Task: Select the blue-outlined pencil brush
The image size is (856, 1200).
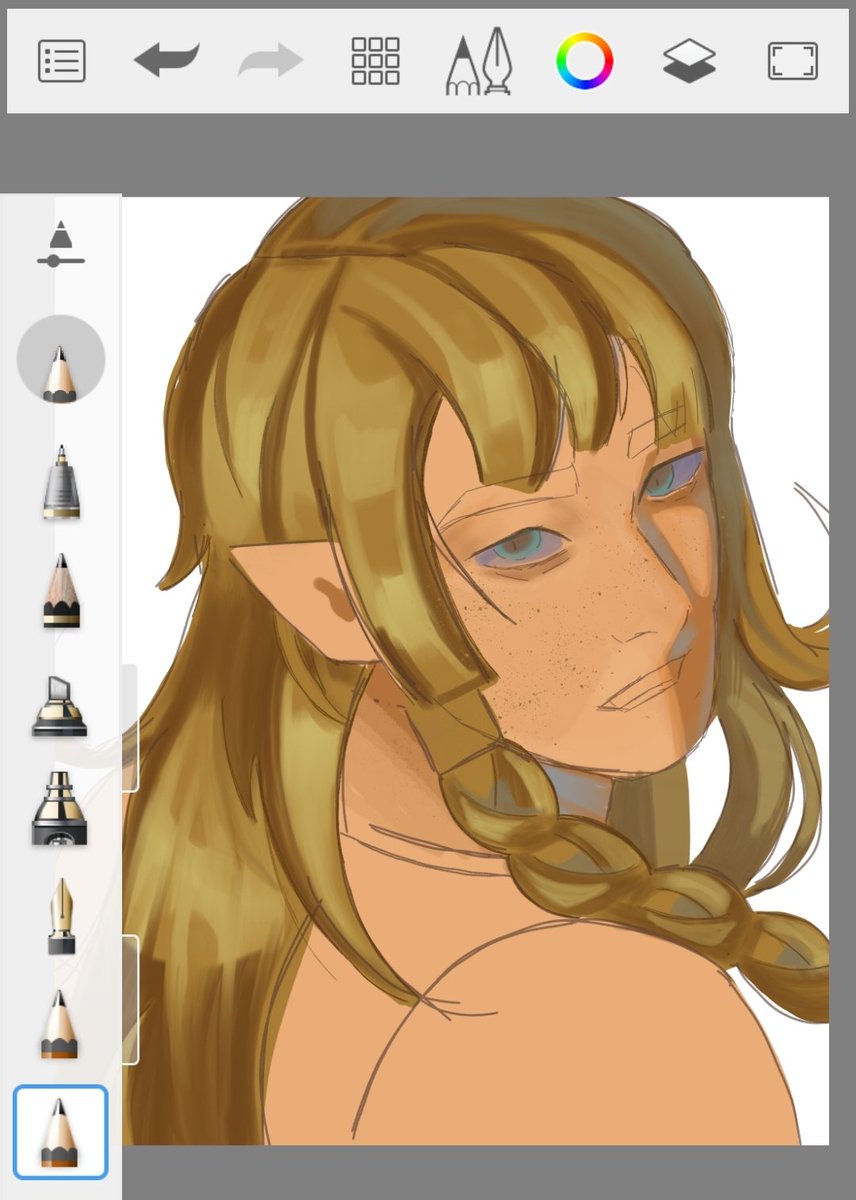Action: pyautogui.click(x=60, y=1132)
